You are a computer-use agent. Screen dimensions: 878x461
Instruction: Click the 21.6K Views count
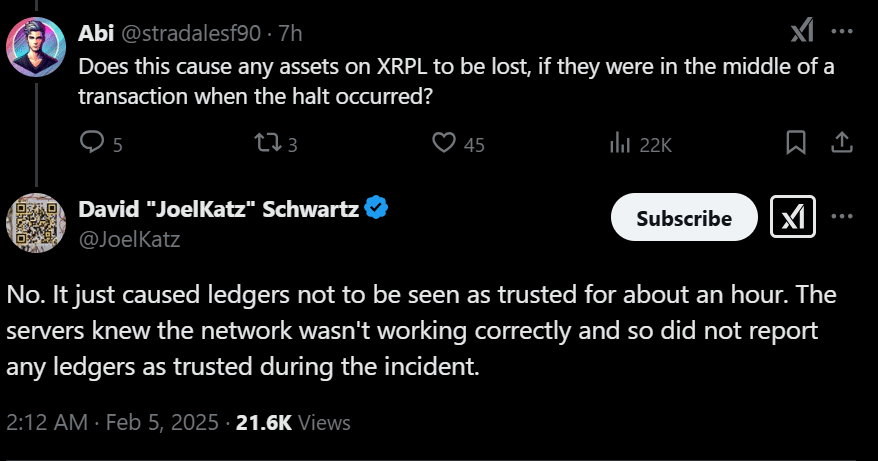294,423
